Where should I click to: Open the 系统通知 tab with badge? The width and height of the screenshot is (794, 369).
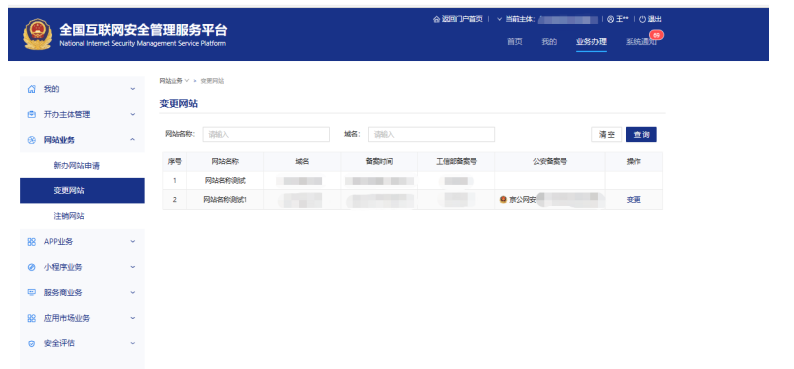[641, 42]
